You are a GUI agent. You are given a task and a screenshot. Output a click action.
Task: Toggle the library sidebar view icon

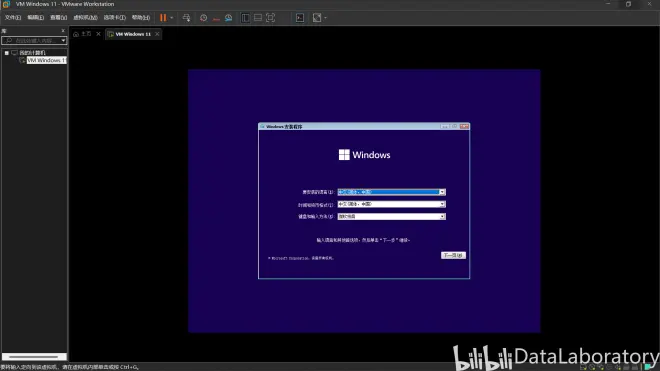[x=245, y=18]
